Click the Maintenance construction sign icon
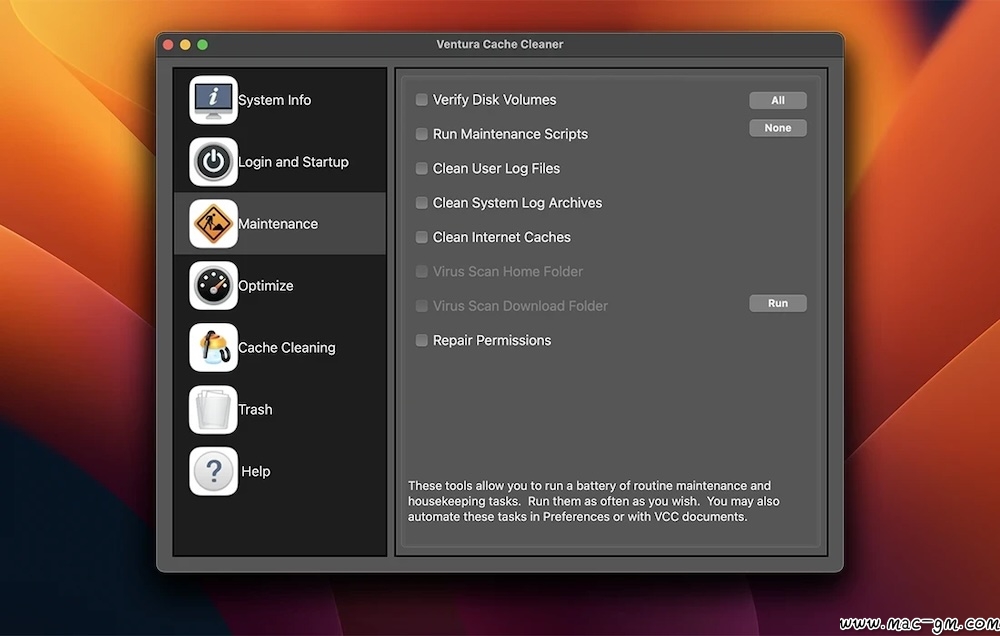The image size is (1000, 636). coord(213,224)
